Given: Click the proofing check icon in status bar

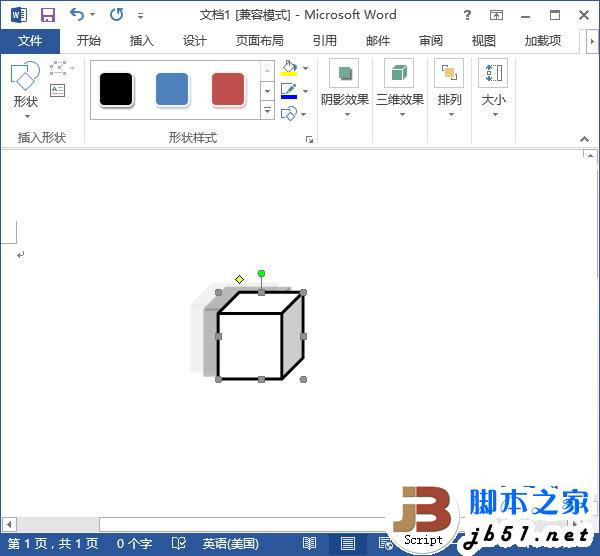Looking at the screenshot, I should point(179,543).
